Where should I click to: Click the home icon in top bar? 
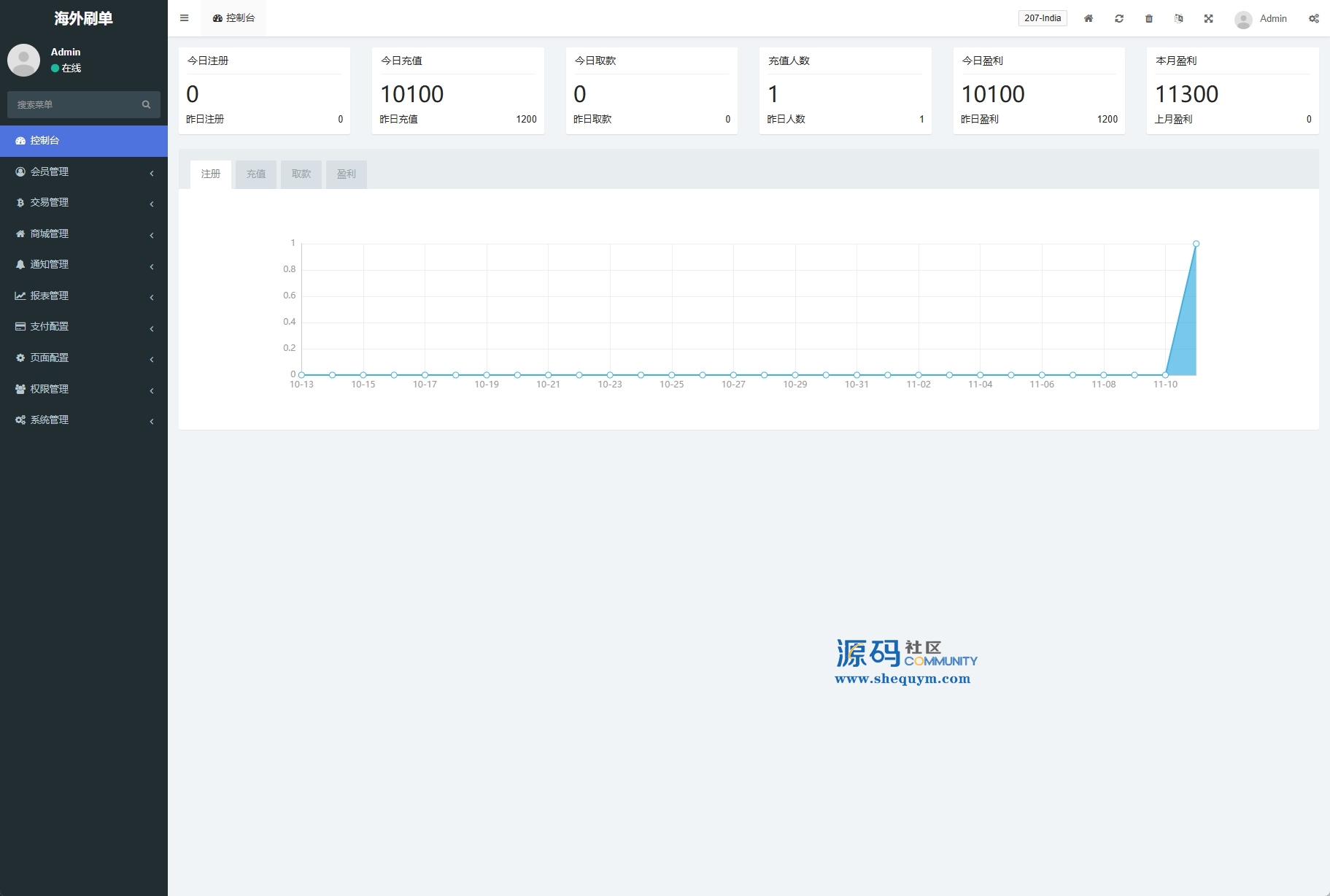(x=1088, y=18)
